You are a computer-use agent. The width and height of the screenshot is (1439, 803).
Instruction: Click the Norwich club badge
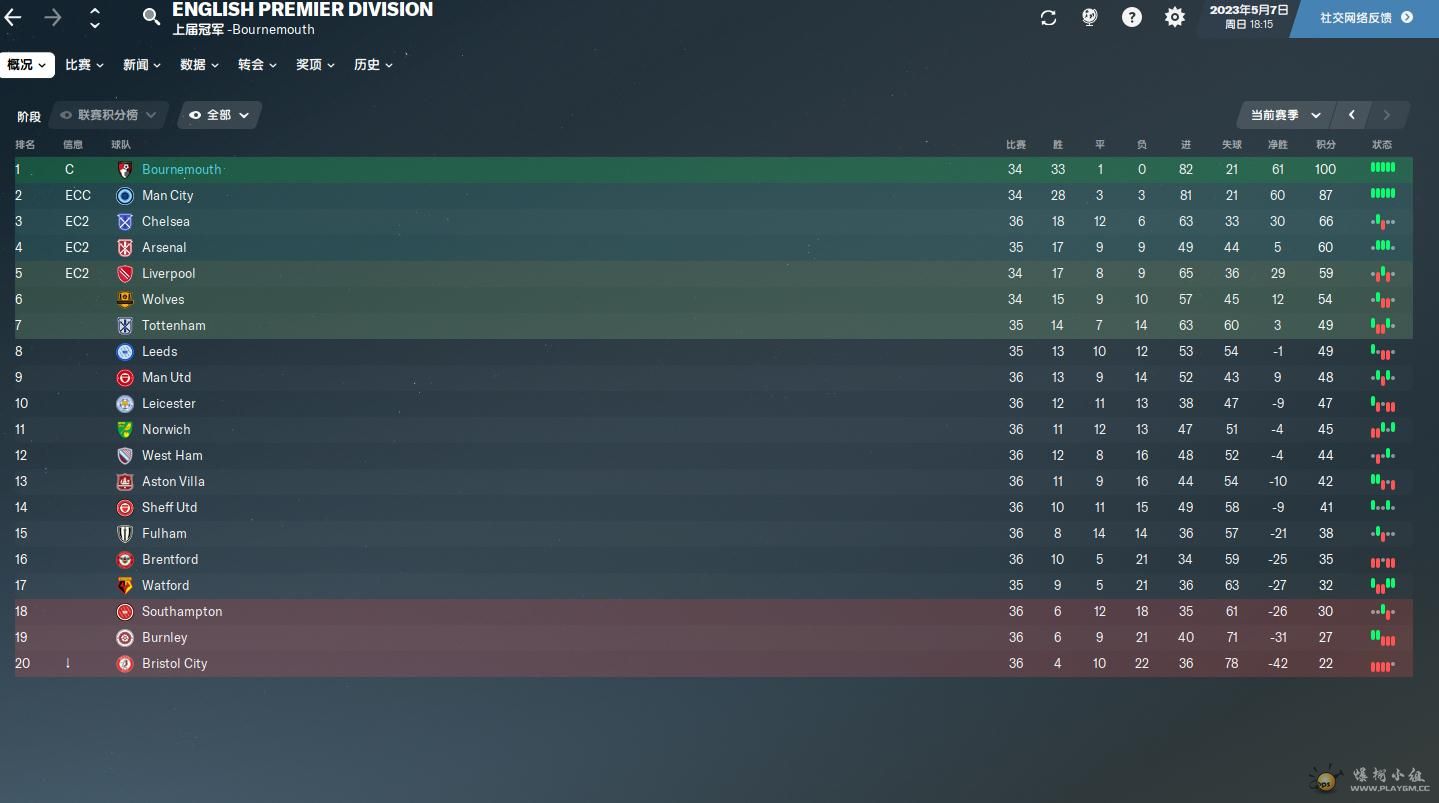(125, 430)
